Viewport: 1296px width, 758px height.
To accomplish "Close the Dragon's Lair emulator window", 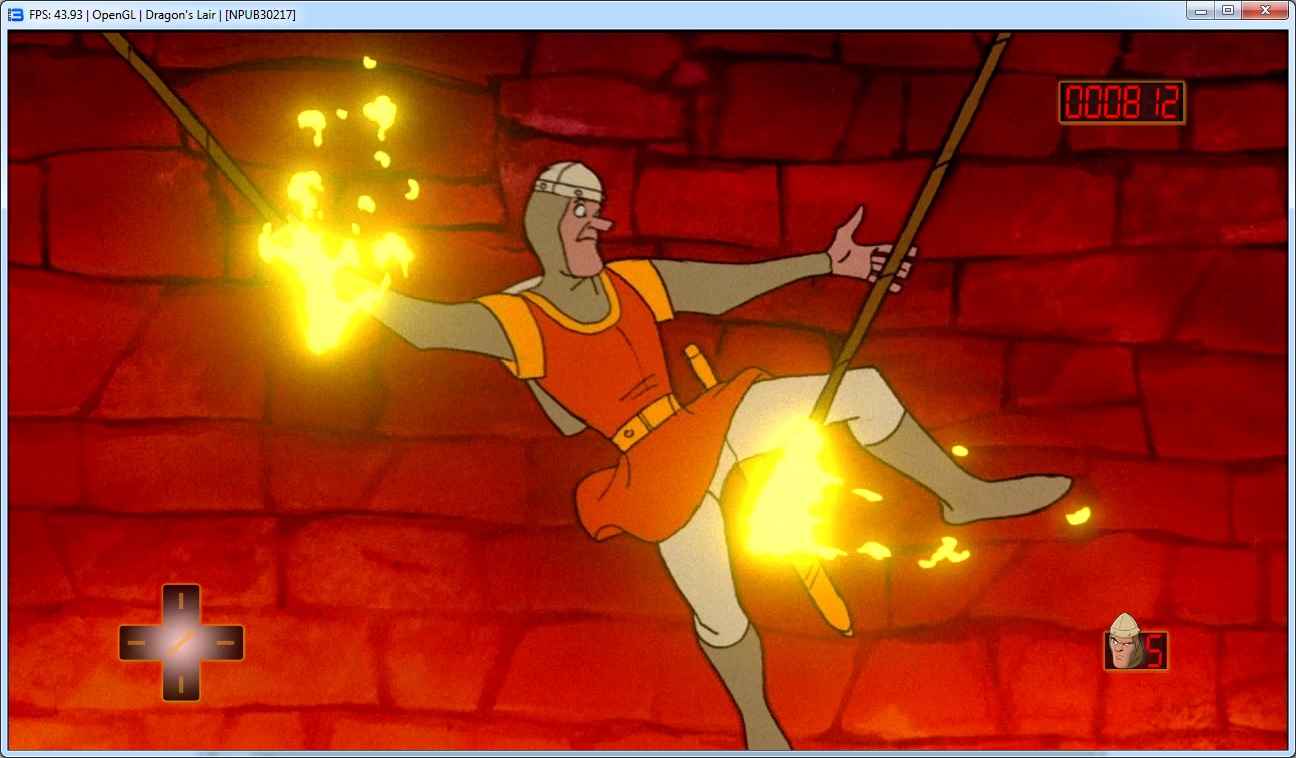I will pyautogui.click(x=1266, y=10).
